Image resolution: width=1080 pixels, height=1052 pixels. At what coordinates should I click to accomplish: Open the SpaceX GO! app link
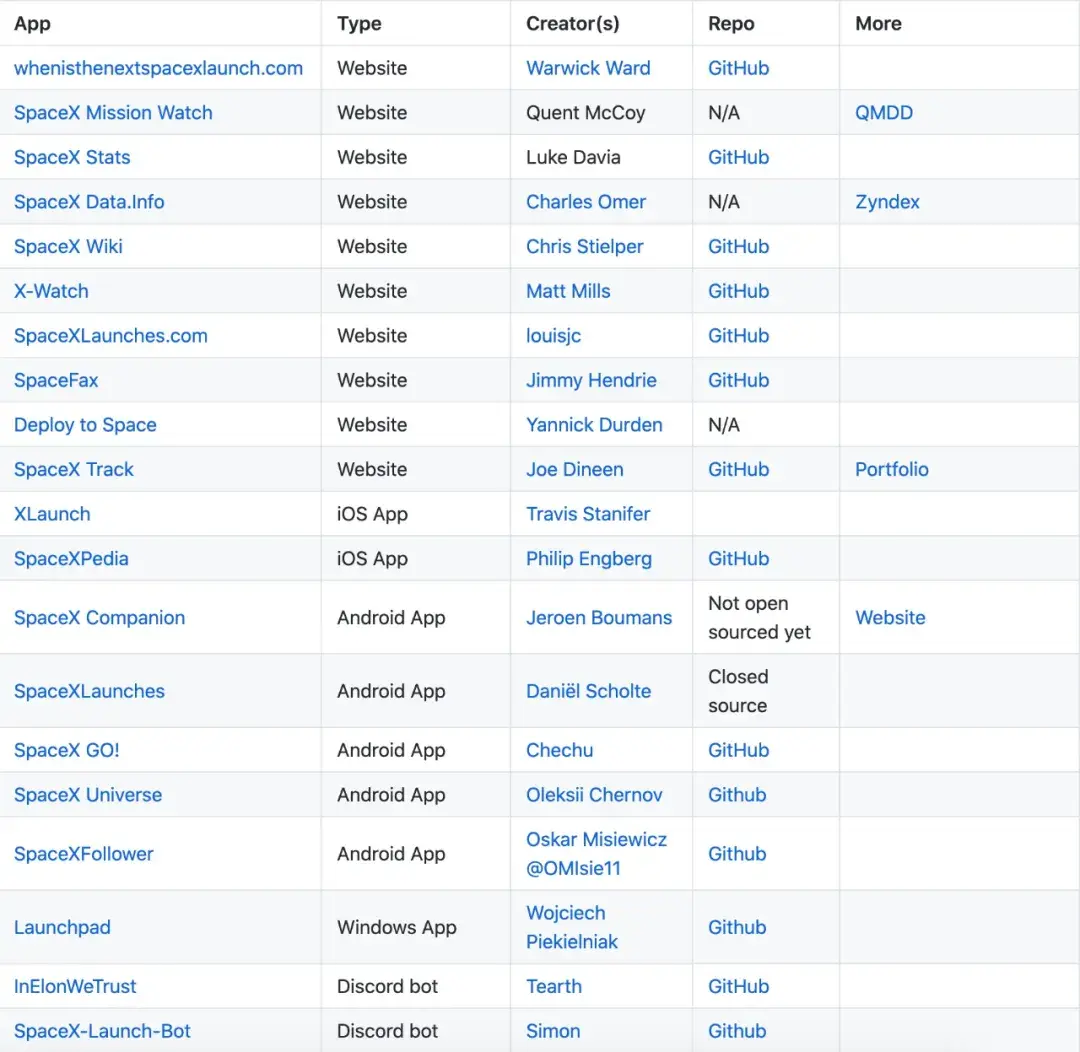[67, 750]
